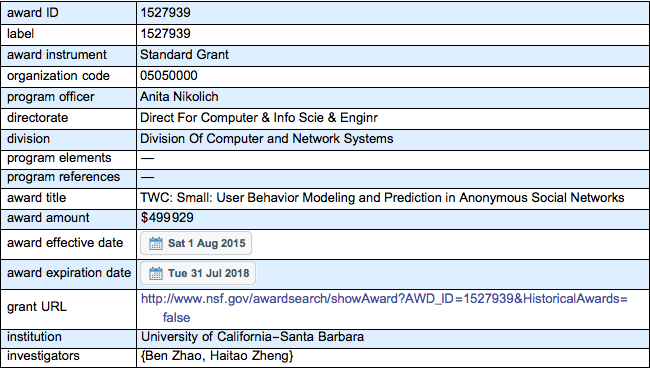Screen dimensions: 650x369
Task: Click calendar icon beside Tue 31 Jul 2018
Action: click(156, 274)
